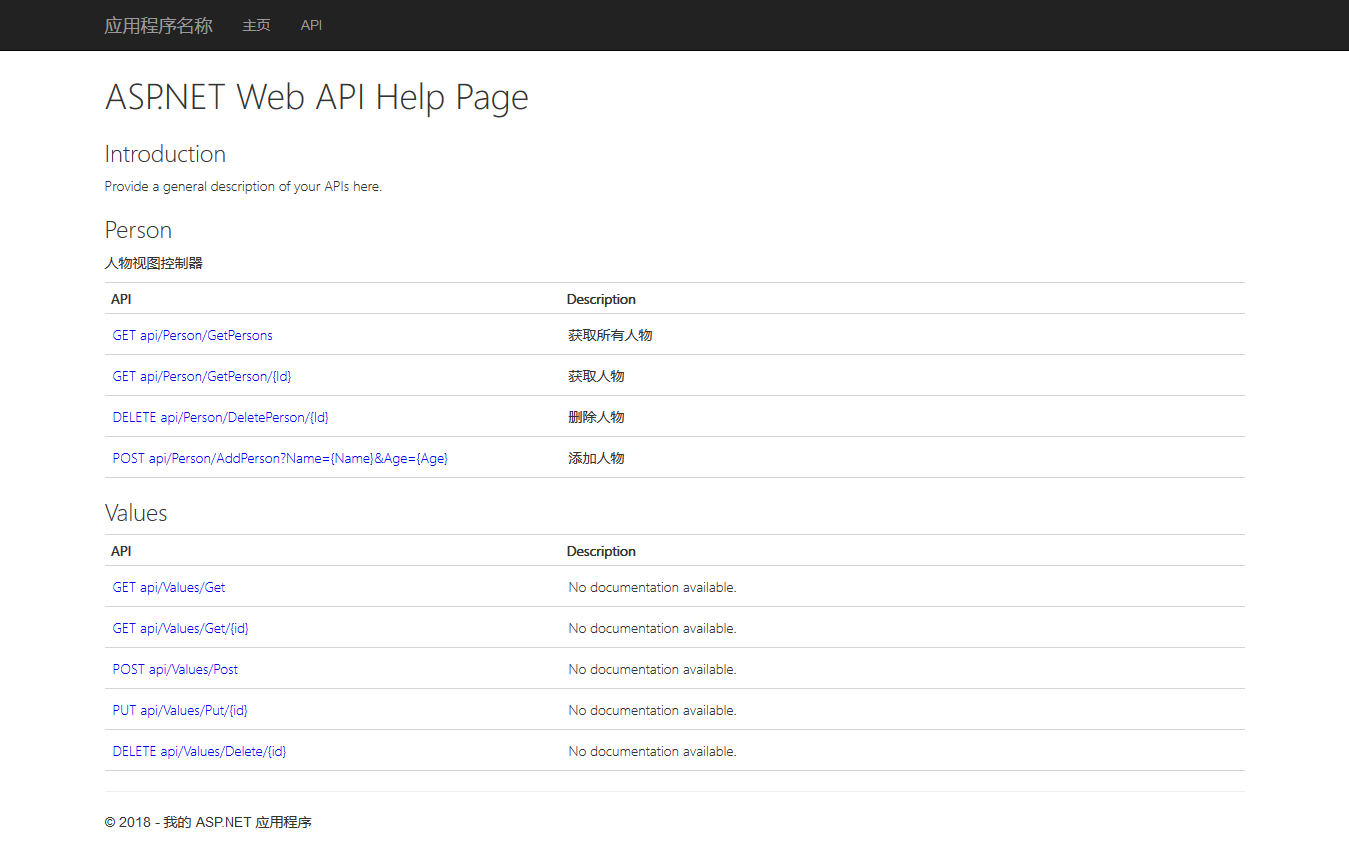Click the 获取所有人物 description text

610,335
